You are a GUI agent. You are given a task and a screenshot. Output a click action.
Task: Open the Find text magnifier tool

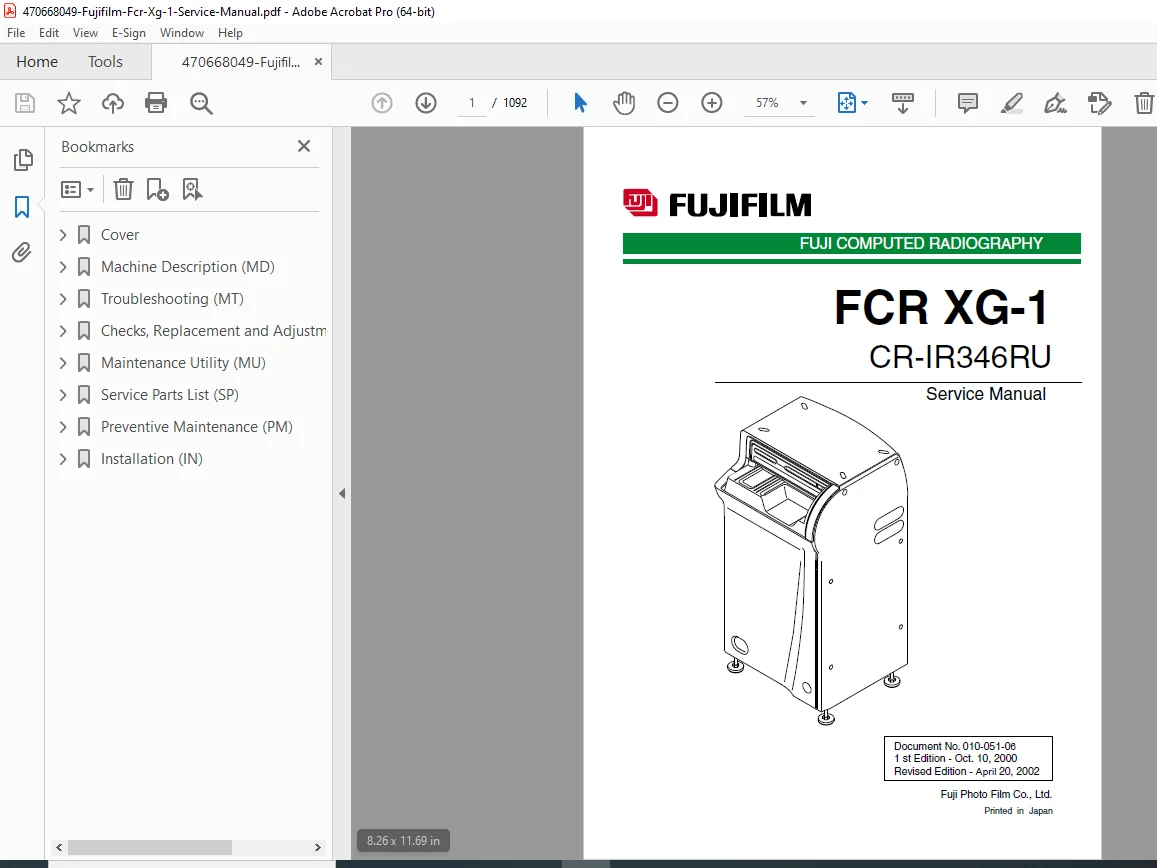(x=201, y=103)
